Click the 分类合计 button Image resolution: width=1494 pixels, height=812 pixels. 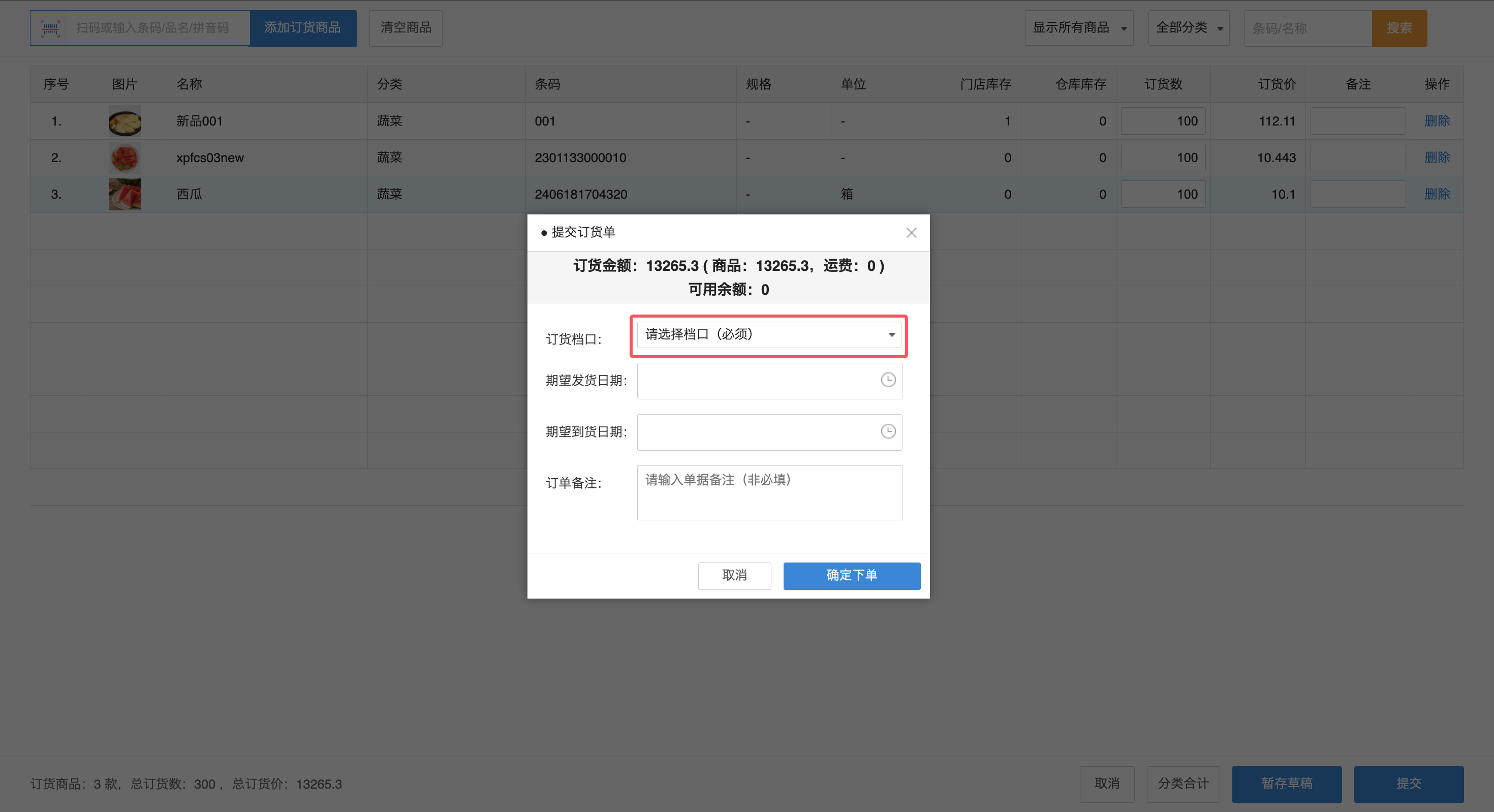tap(1182, 784)
